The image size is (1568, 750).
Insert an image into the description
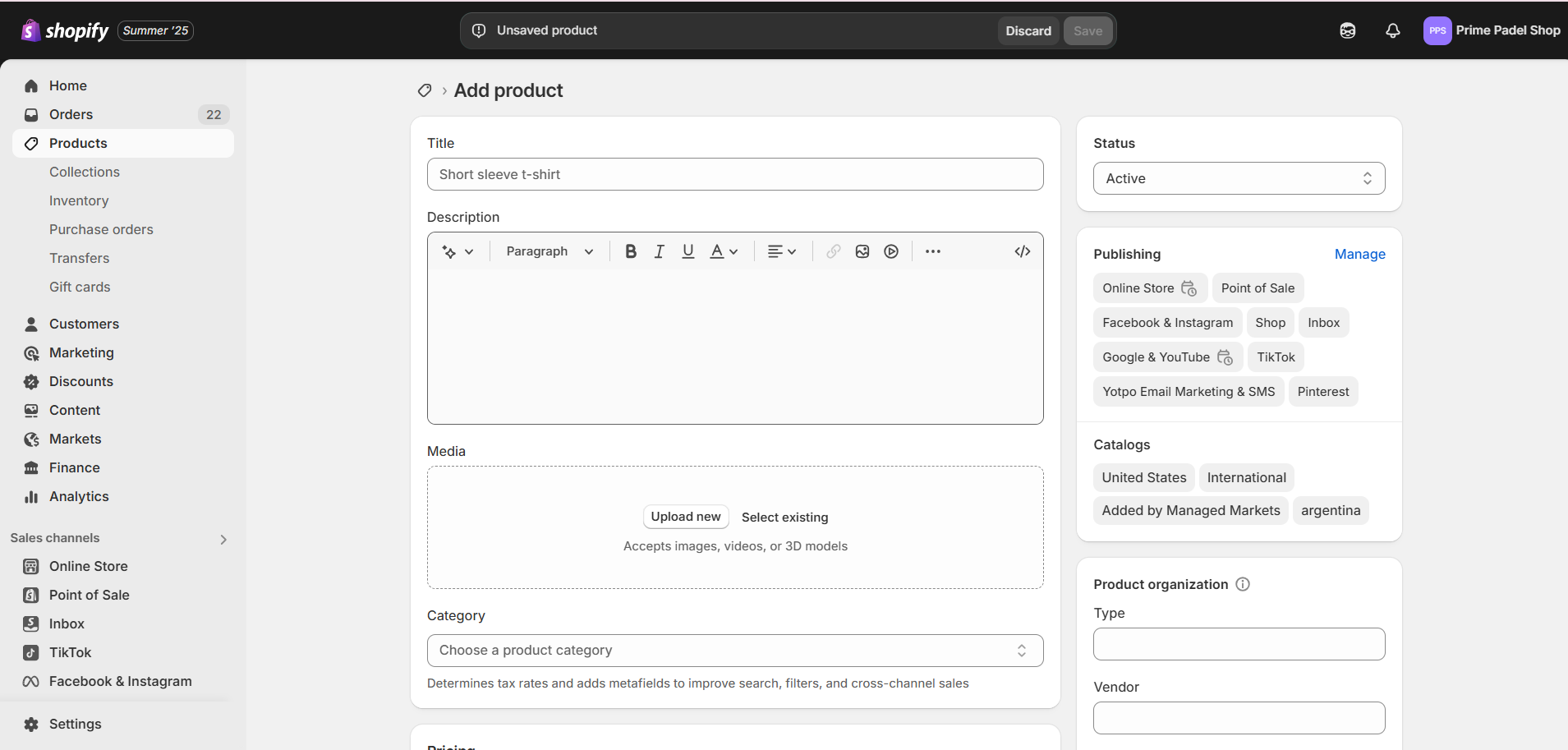tap(862, 251)
